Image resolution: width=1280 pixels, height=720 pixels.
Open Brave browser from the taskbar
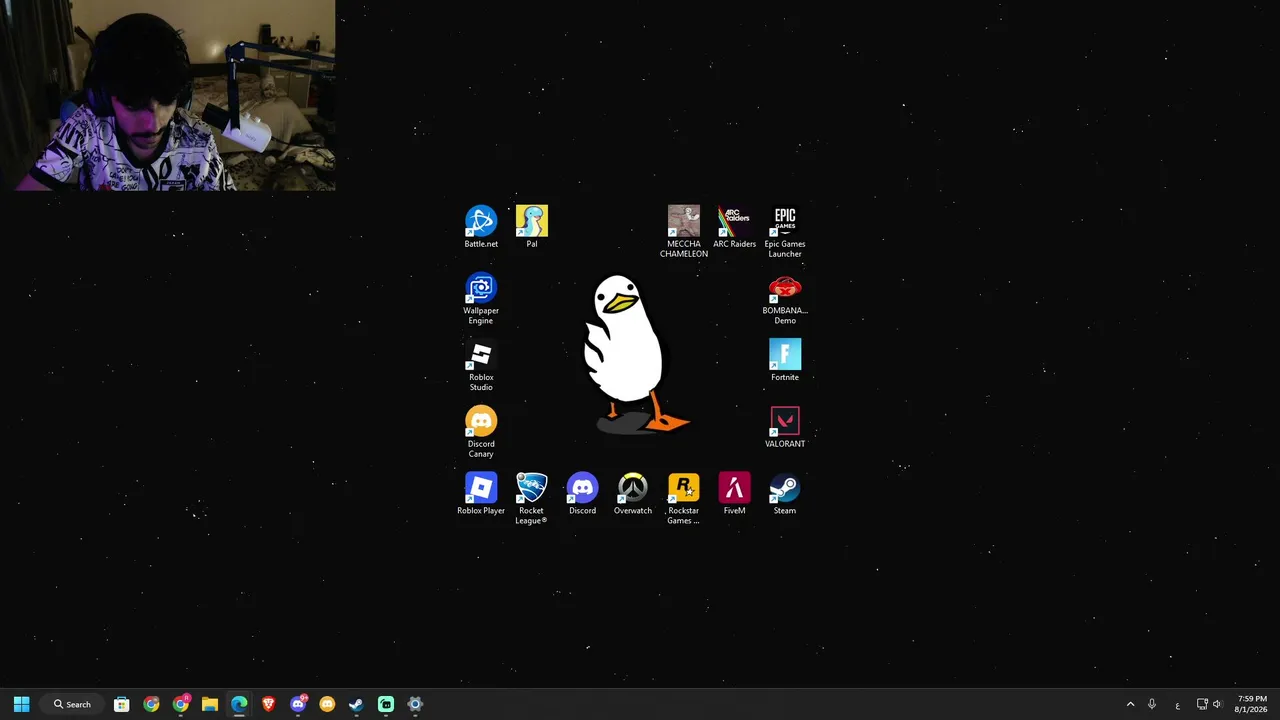(x=269, y=704)
